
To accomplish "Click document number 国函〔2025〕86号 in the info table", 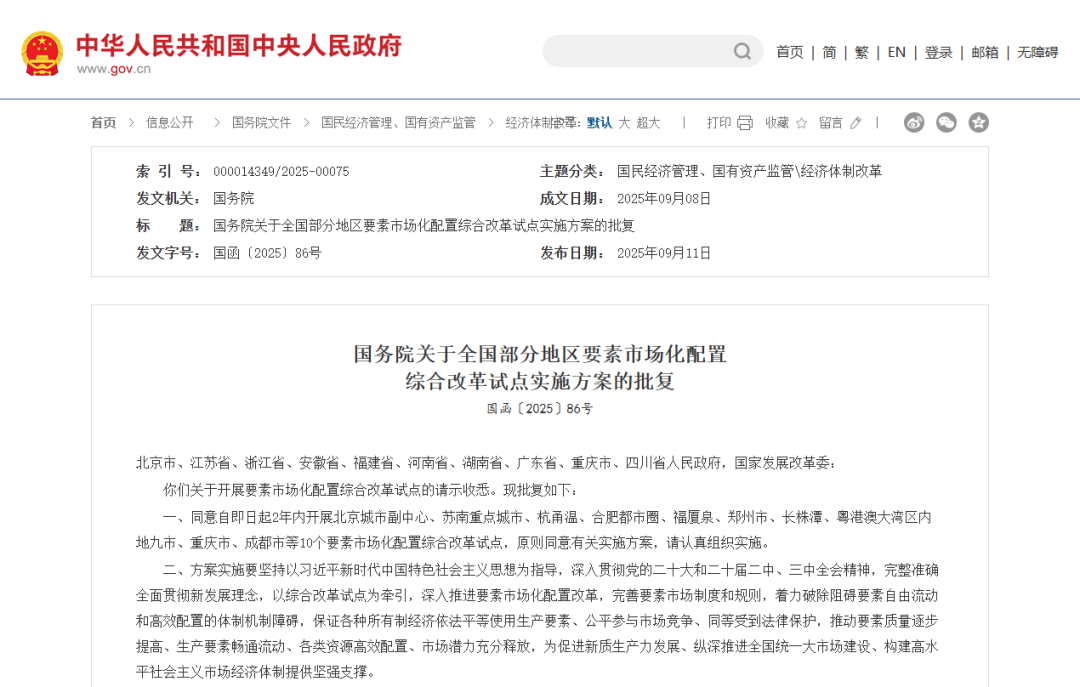I will click(267, 253).
